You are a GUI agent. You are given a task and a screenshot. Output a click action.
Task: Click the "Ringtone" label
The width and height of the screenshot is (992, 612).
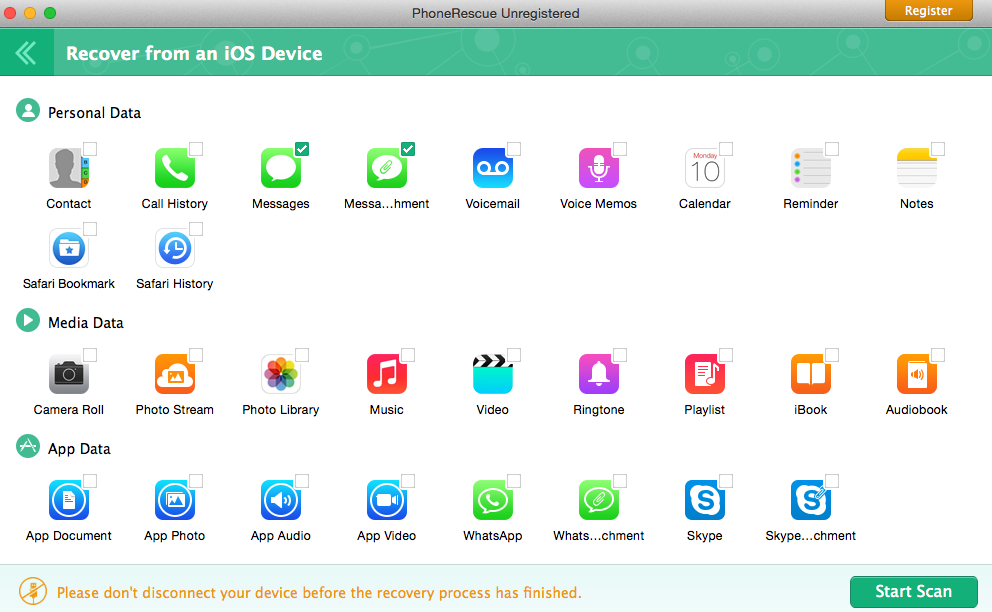click(x=598, y=410)
